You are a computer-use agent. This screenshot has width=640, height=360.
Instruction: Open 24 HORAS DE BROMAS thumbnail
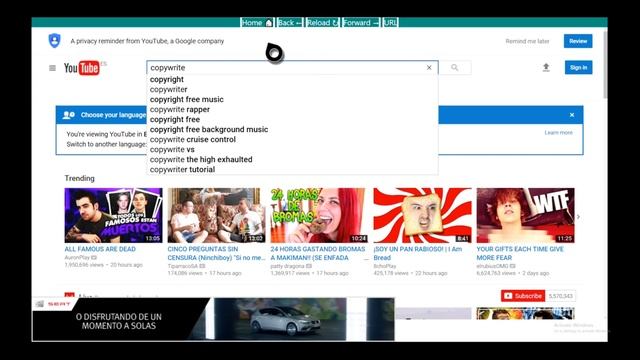point(319,216)
